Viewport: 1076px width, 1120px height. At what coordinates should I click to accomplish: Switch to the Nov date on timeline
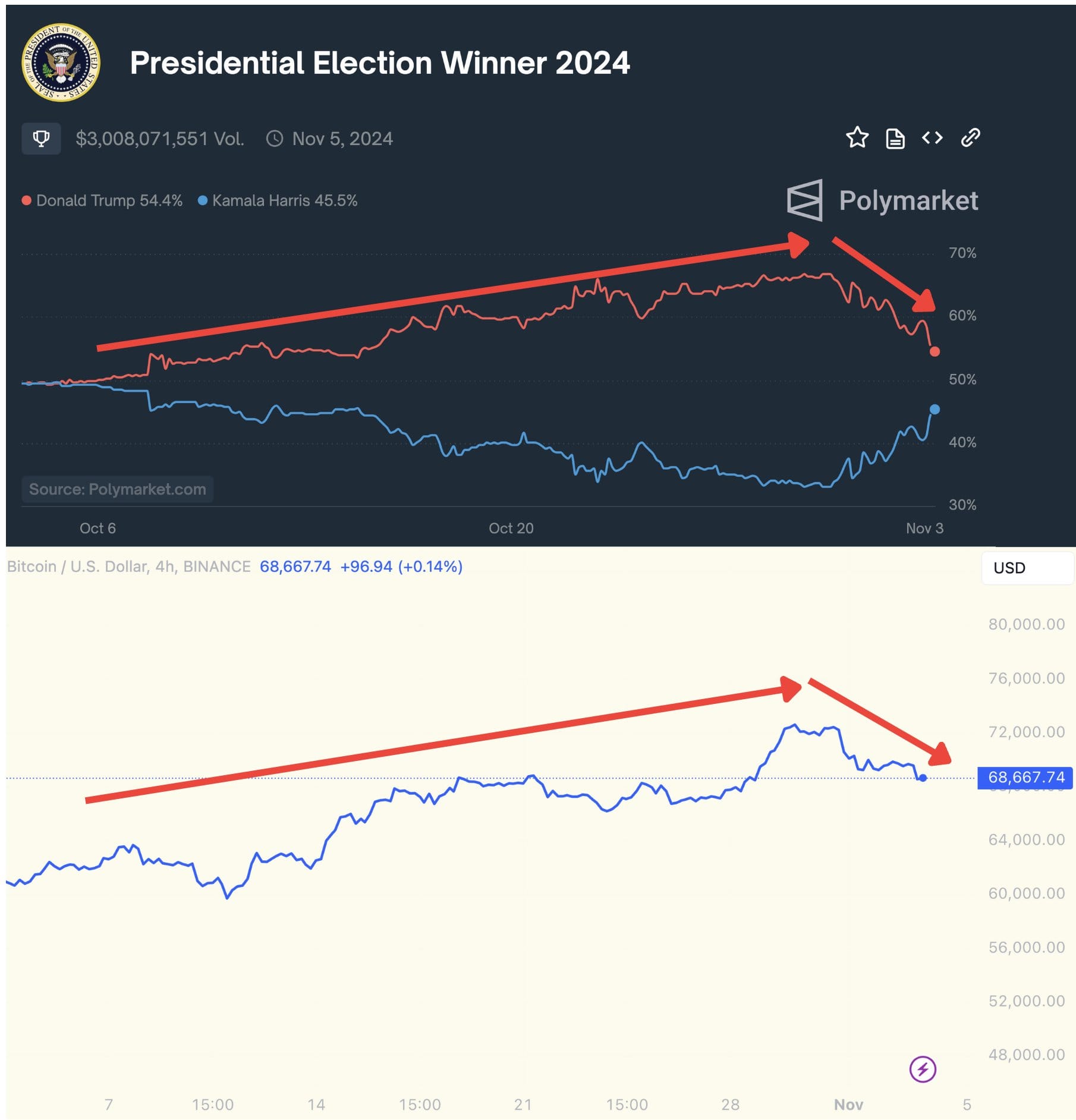pyautogui.click(x=849, y=1104)
